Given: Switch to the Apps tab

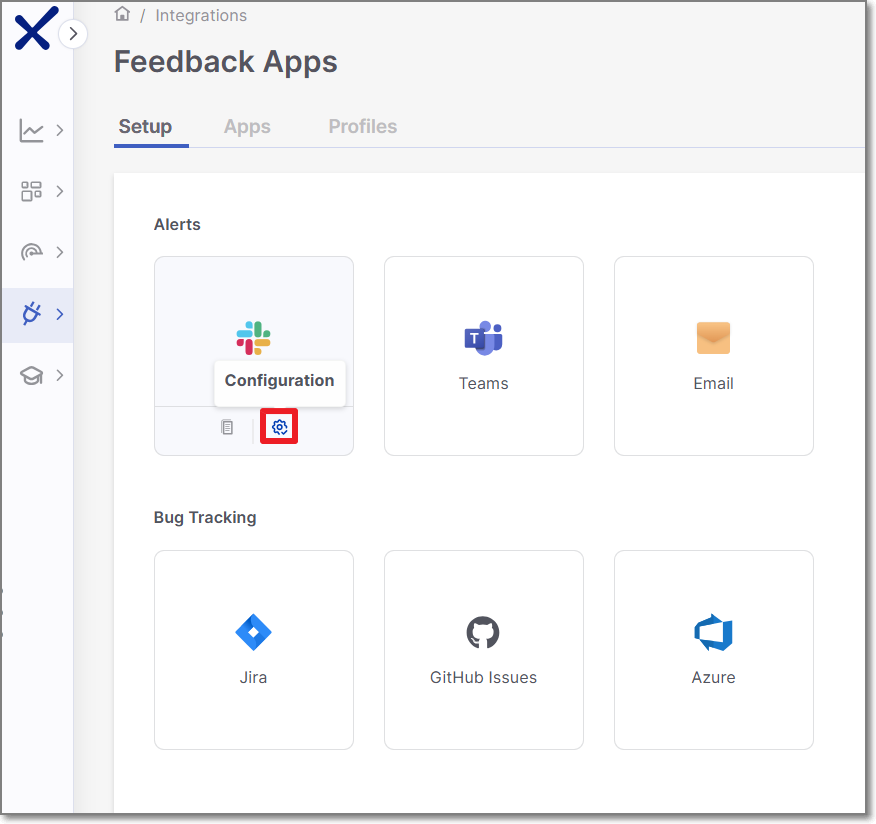Looking at the screenshot, I should (247, 127).
